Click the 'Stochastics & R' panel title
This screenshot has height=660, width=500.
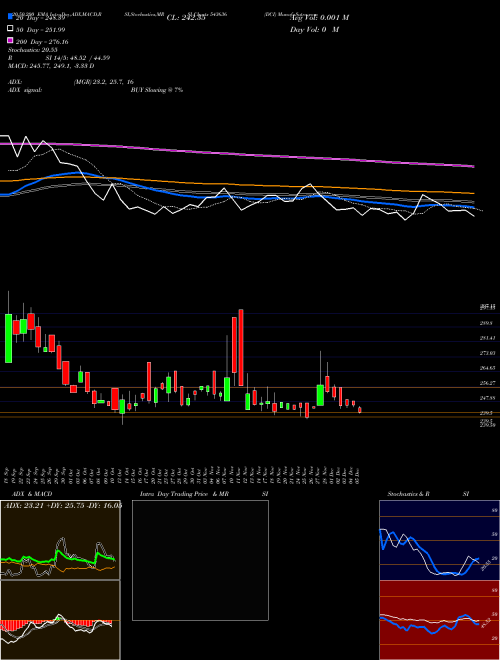[409, 494]
